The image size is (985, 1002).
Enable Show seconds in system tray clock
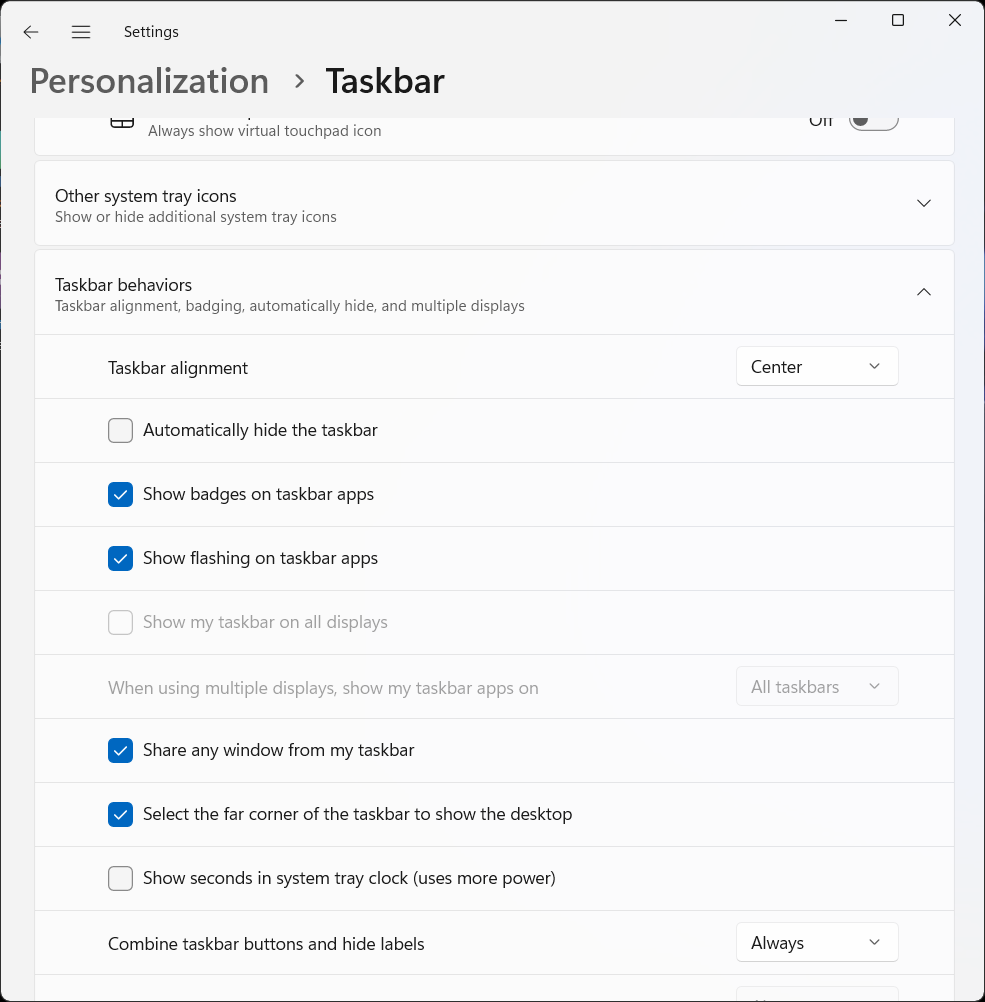[121, 878]
